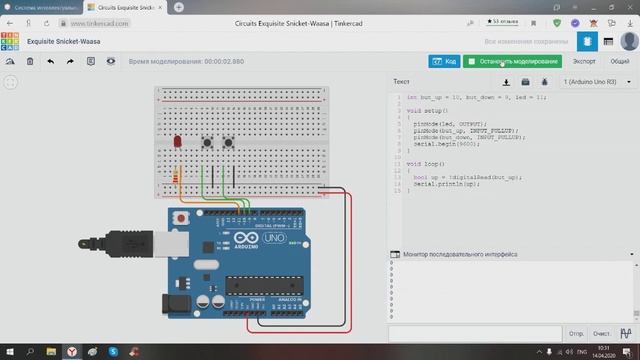Click the Serial Monitor input field

click(475, 333)
